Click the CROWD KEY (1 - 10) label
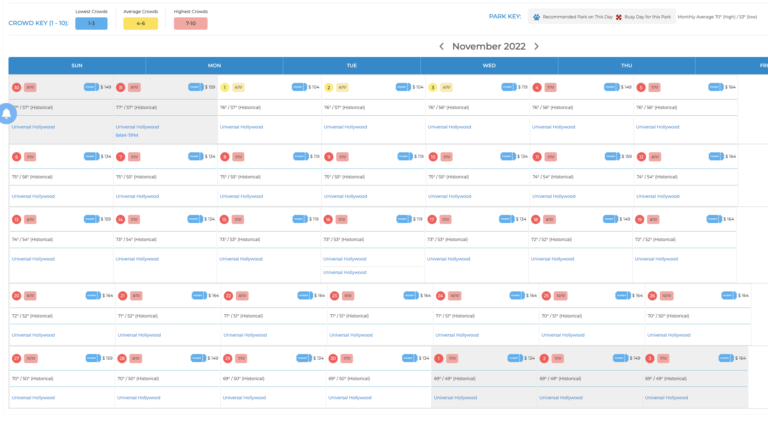The image size is (768, 424). pyautogui.click(x=39, y=23)
